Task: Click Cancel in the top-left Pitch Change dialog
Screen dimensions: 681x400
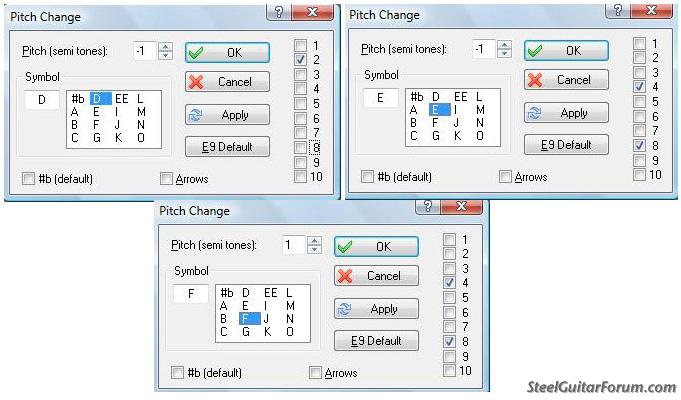Action: point(227,82)
